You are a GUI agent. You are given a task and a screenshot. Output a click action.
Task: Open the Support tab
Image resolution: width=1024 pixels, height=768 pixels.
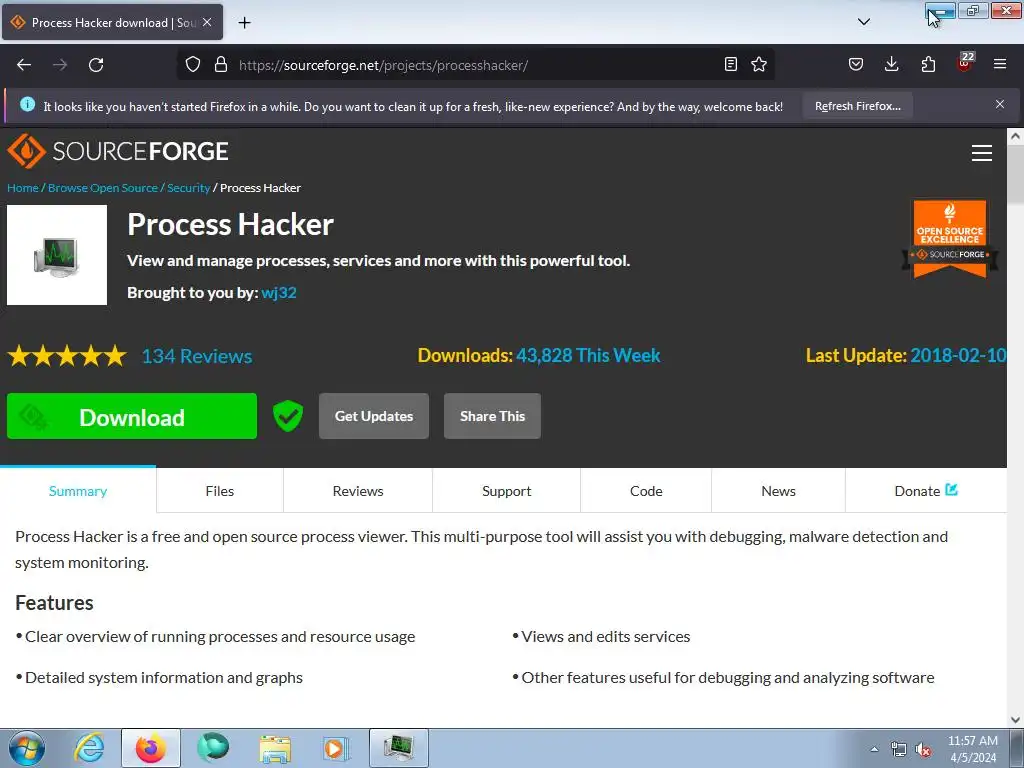click(x=506, y=491)
